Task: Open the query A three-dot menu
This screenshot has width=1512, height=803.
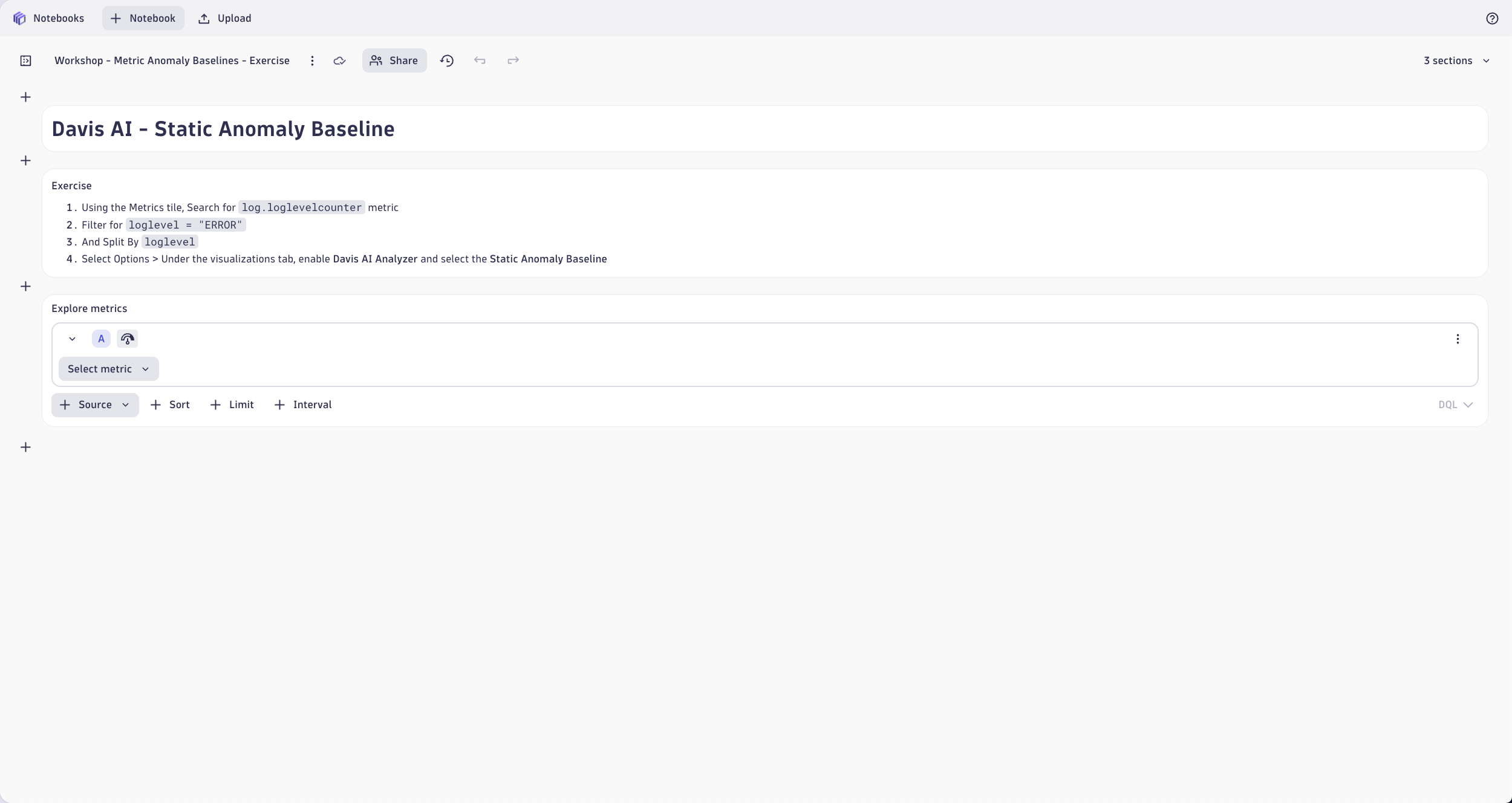Action: [x=1458, y=339]
